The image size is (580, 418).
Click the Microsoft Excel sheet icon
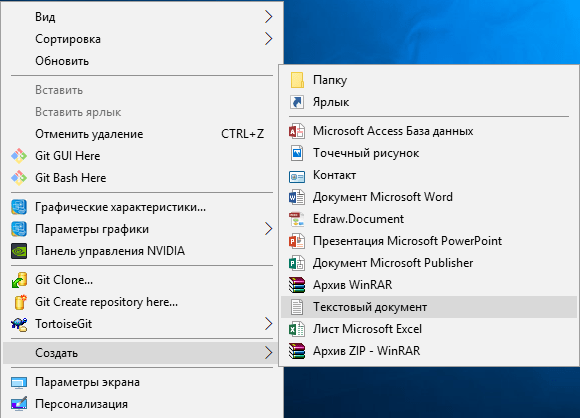[x=297, y=329]
